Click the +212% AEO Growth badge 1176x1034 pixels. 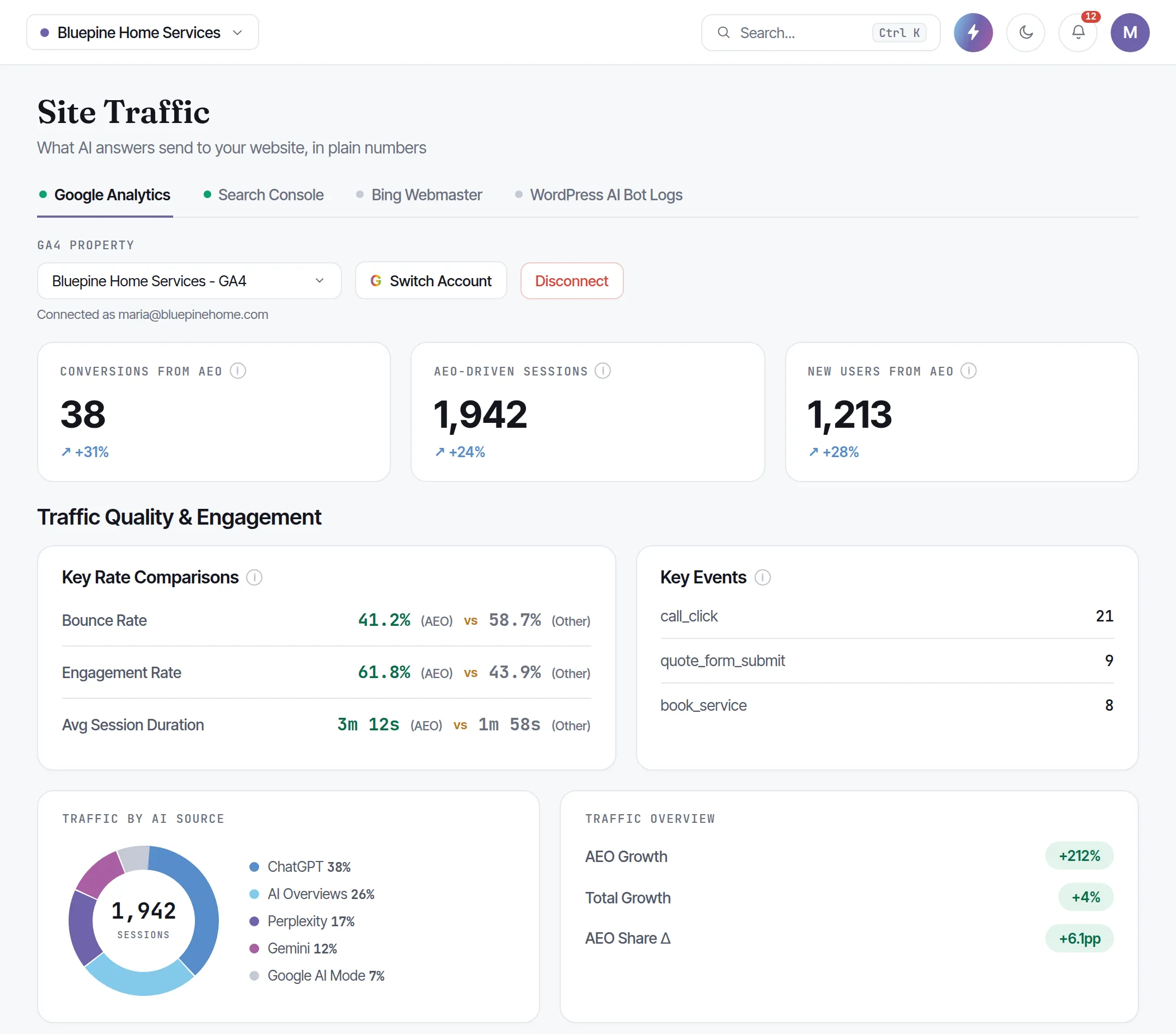tap(1079, 855)
